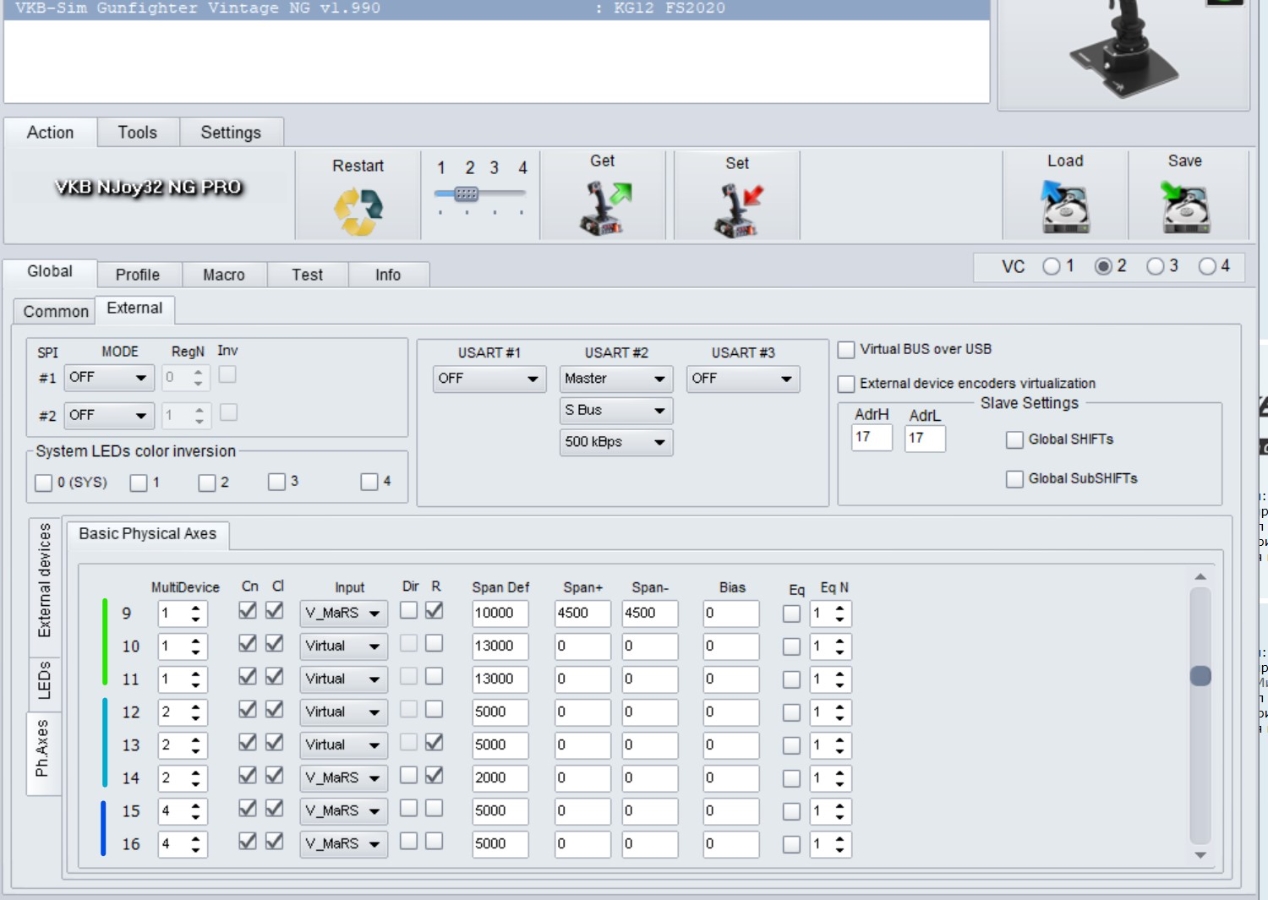Enable Virtual BUS over USB
This screenshot has height=900, width=1268.
point(847,350)
